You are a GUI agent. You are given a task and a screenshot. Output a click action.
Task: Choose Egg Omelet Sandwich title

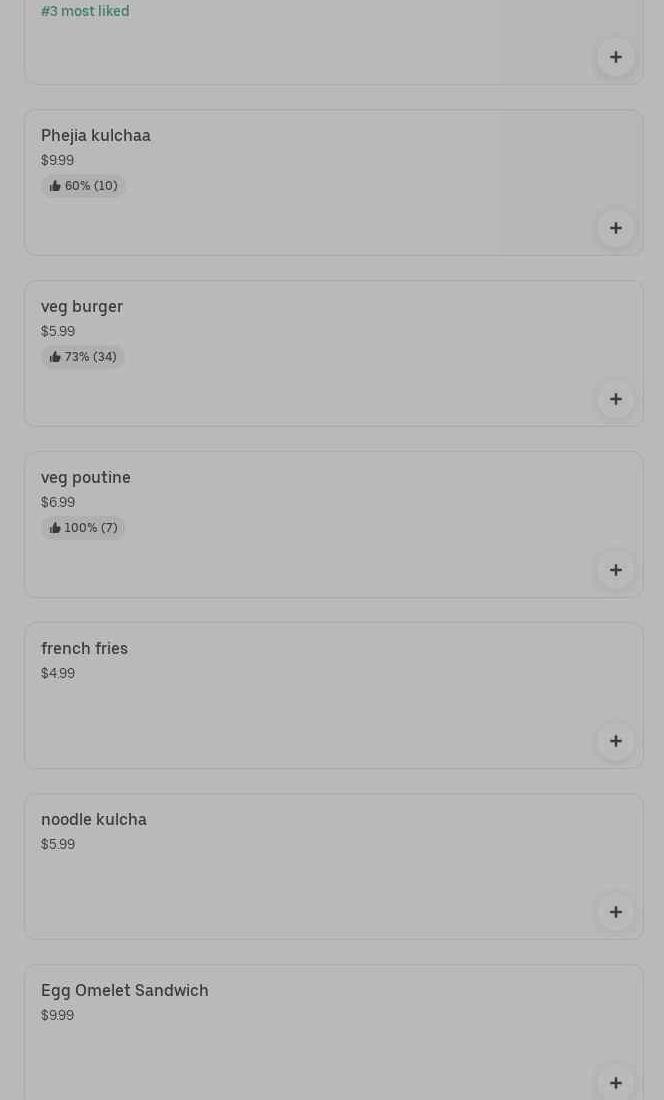[125, 991]
